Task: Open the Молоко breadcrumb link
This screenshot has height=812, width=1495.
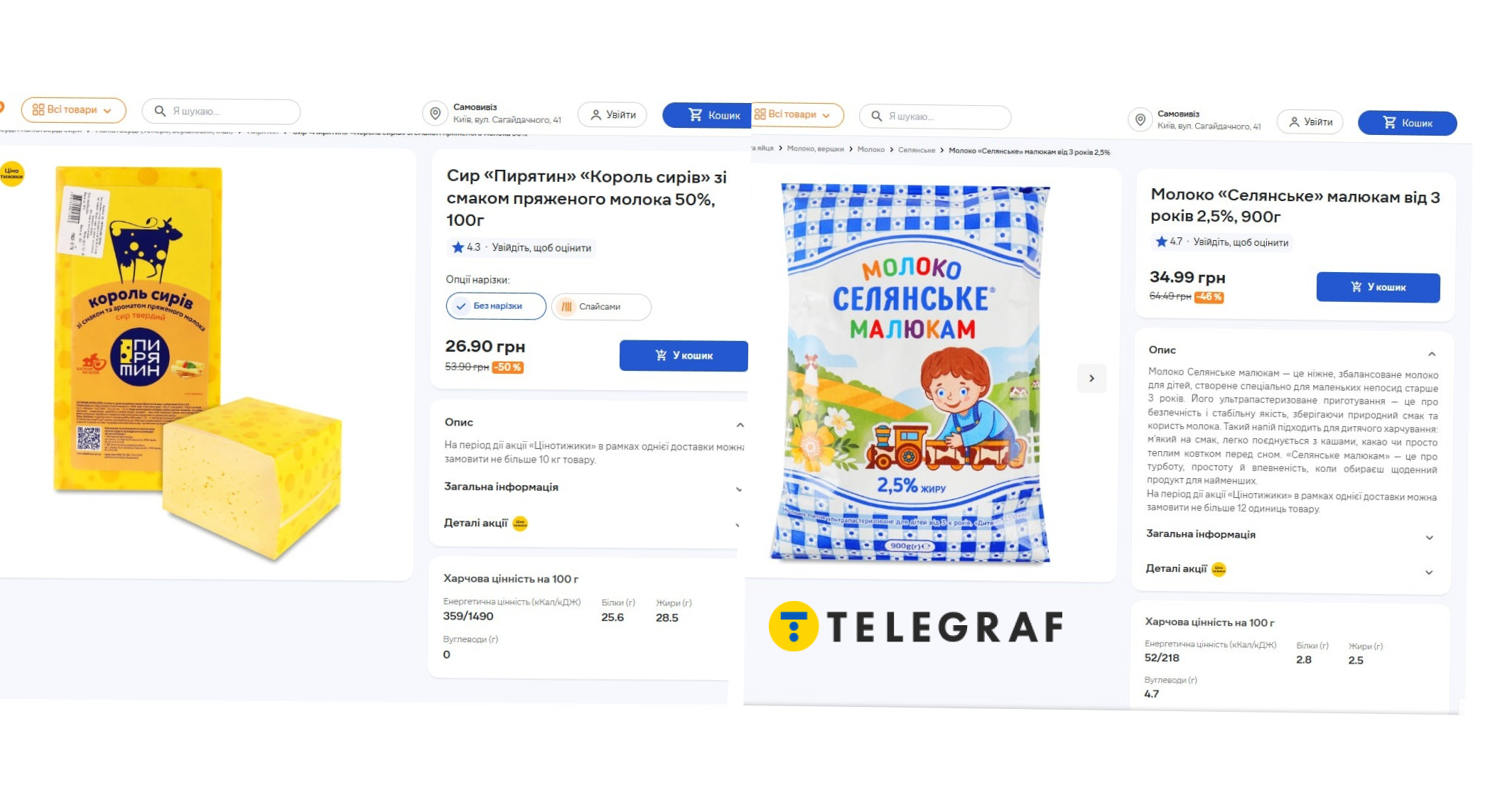Action: pos(870,149)
